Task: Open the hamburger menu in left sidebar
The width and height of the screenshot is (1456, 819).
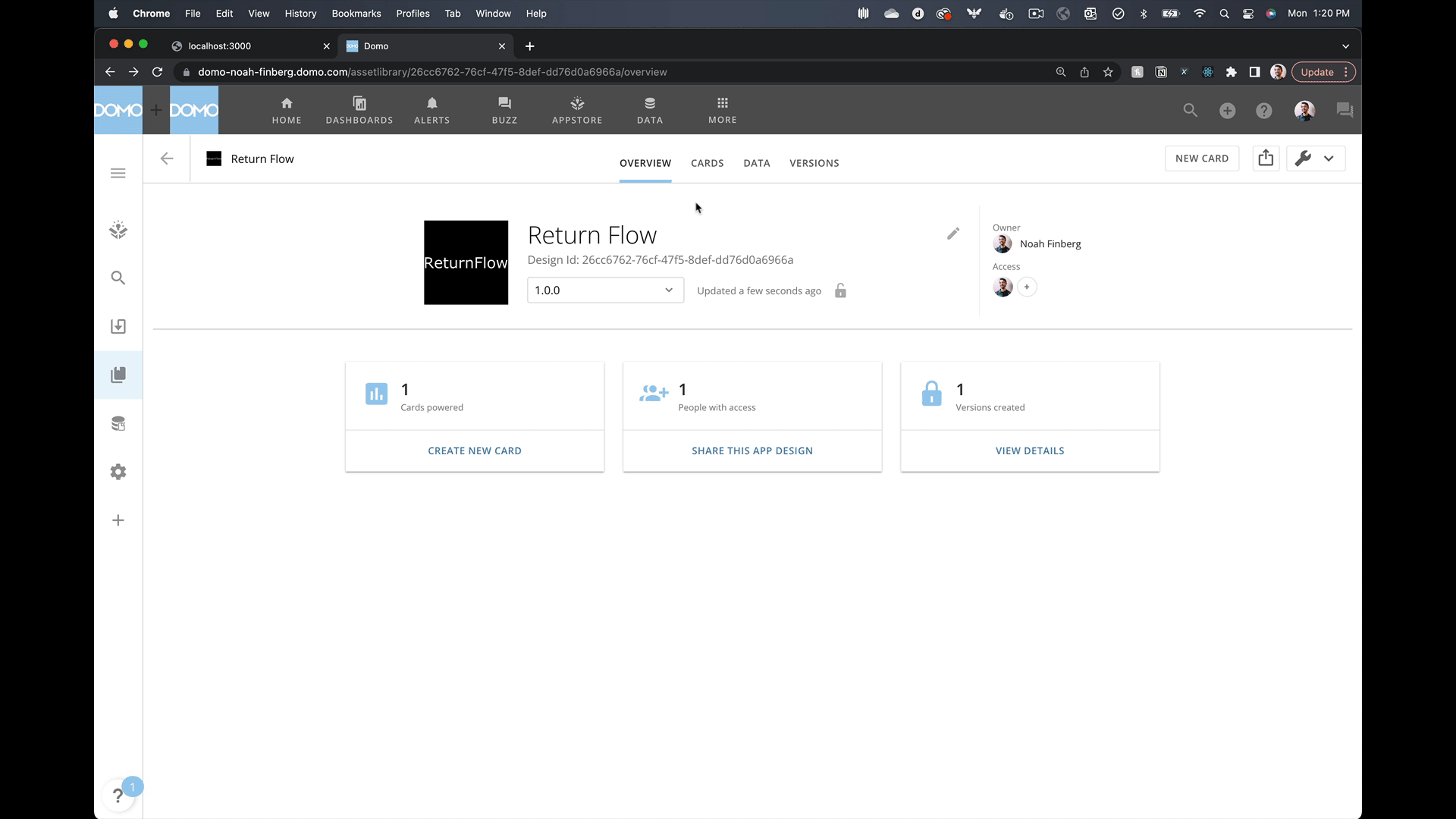Action: (x=118, y=174)
